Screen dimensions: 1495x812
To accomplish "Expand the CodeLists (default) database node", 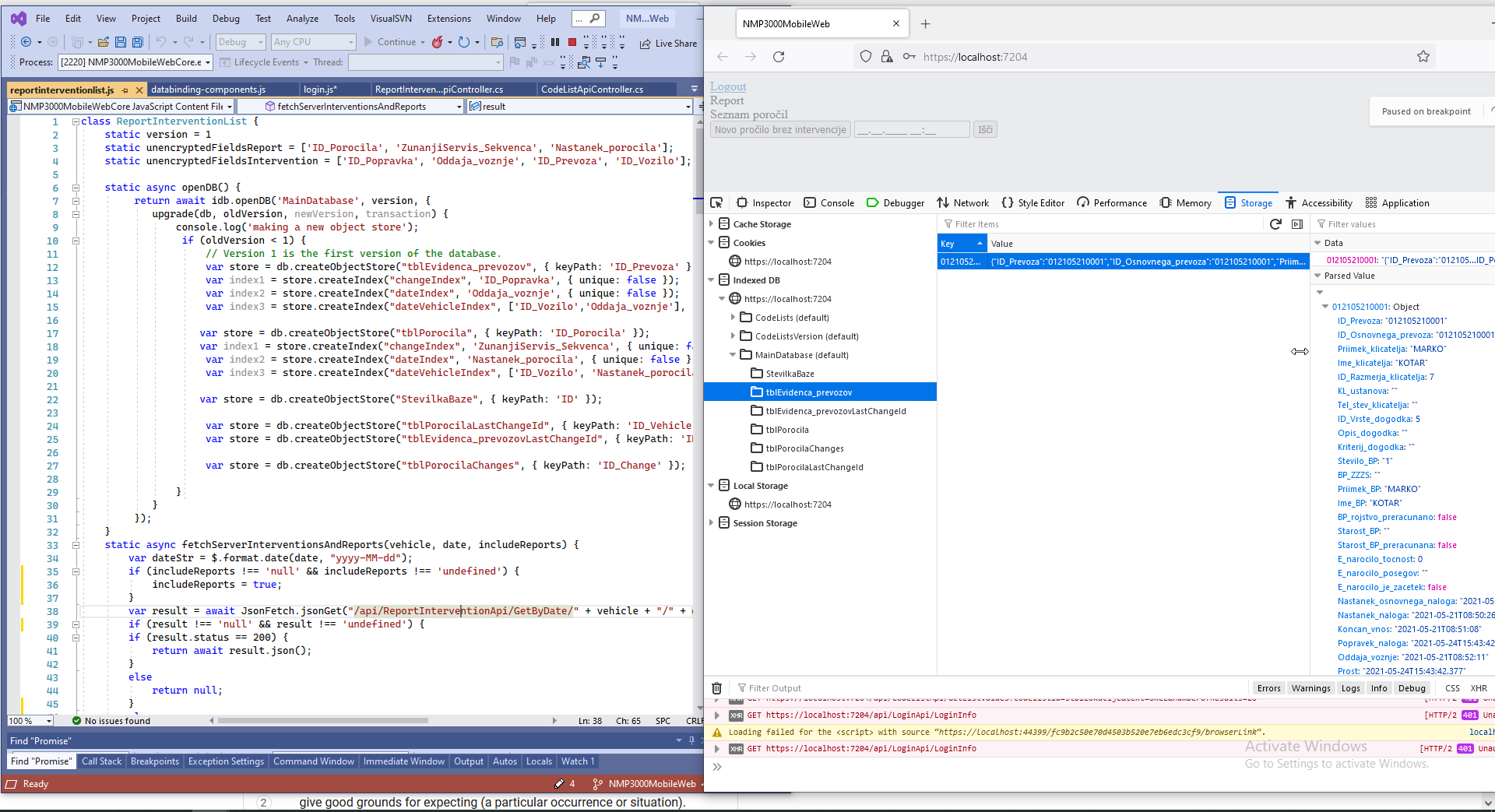I will tap(733, 318).
